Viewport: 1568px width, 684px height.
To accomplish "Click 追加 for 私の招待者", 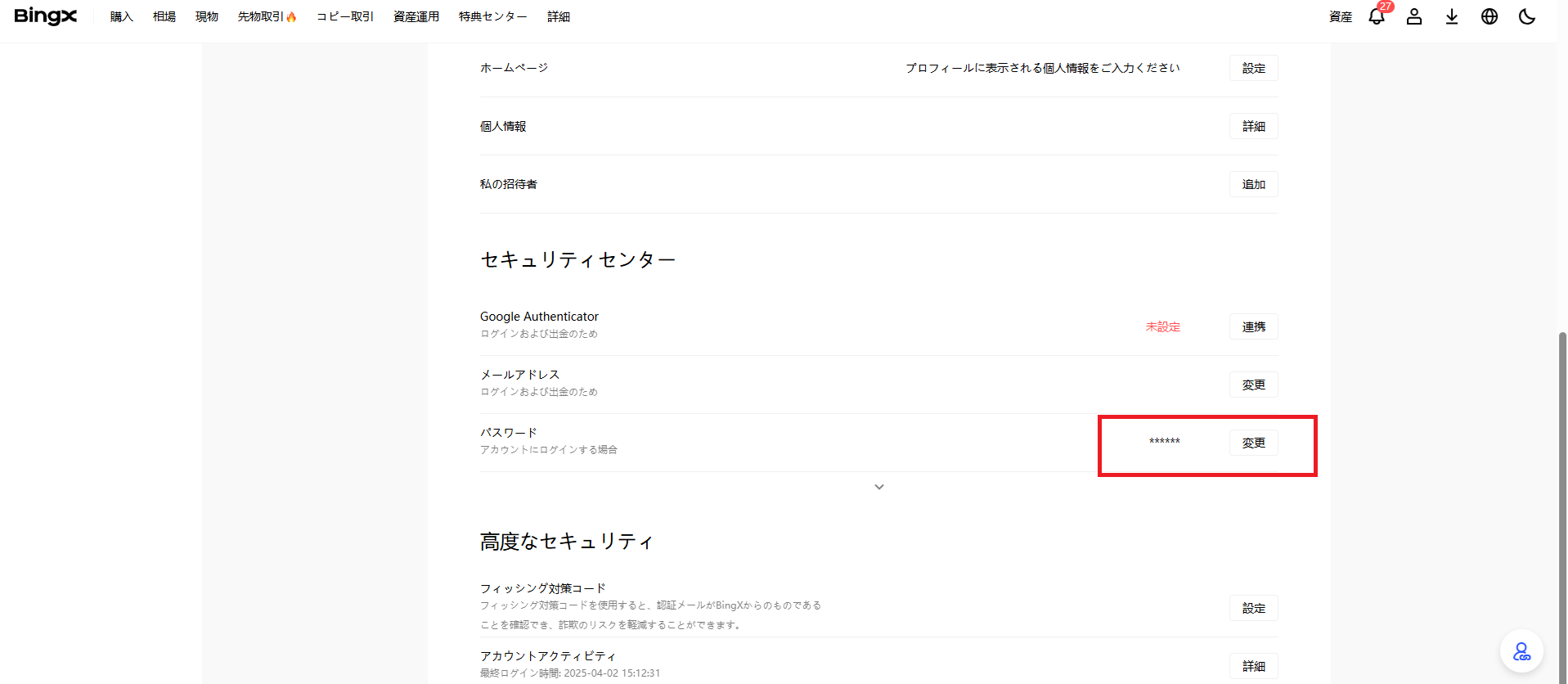I will click(1253, 184).
